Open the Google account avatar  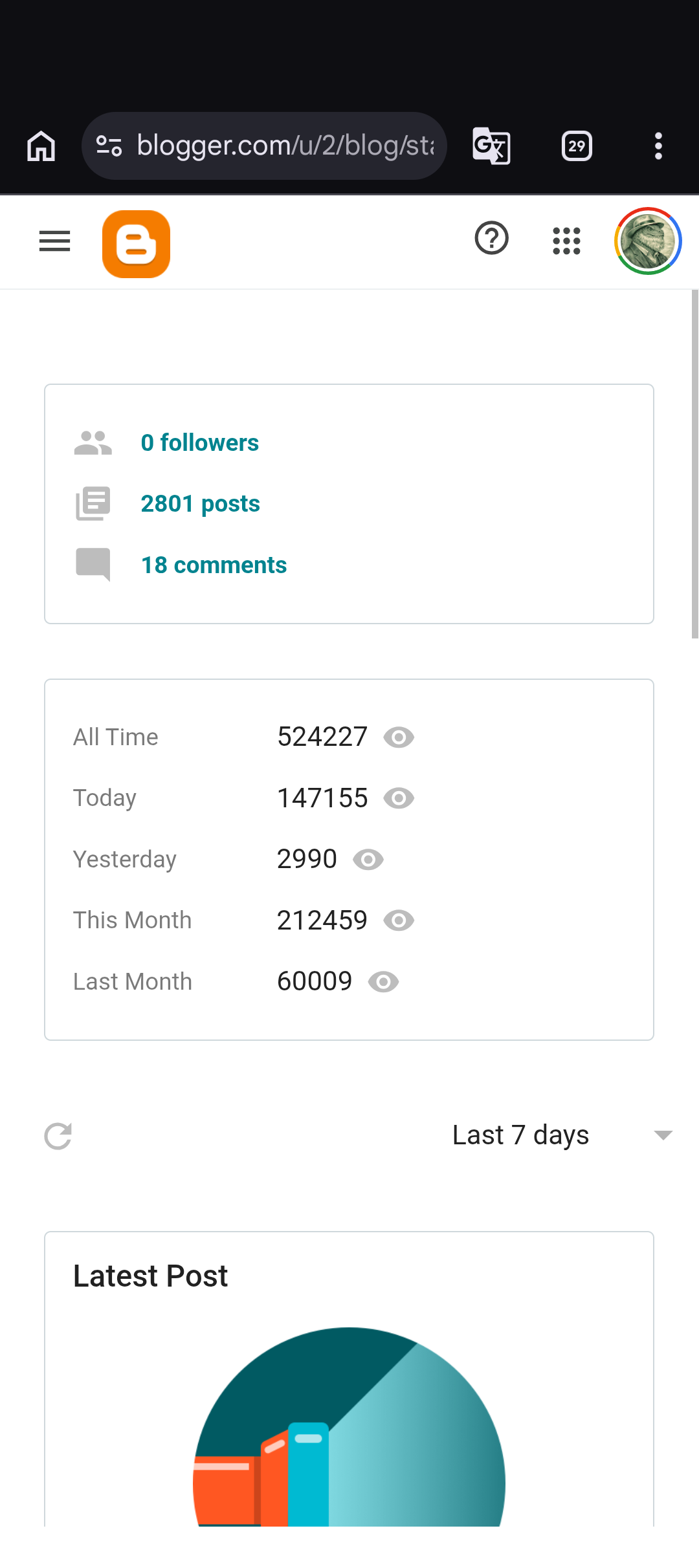[x=647, y=241]
